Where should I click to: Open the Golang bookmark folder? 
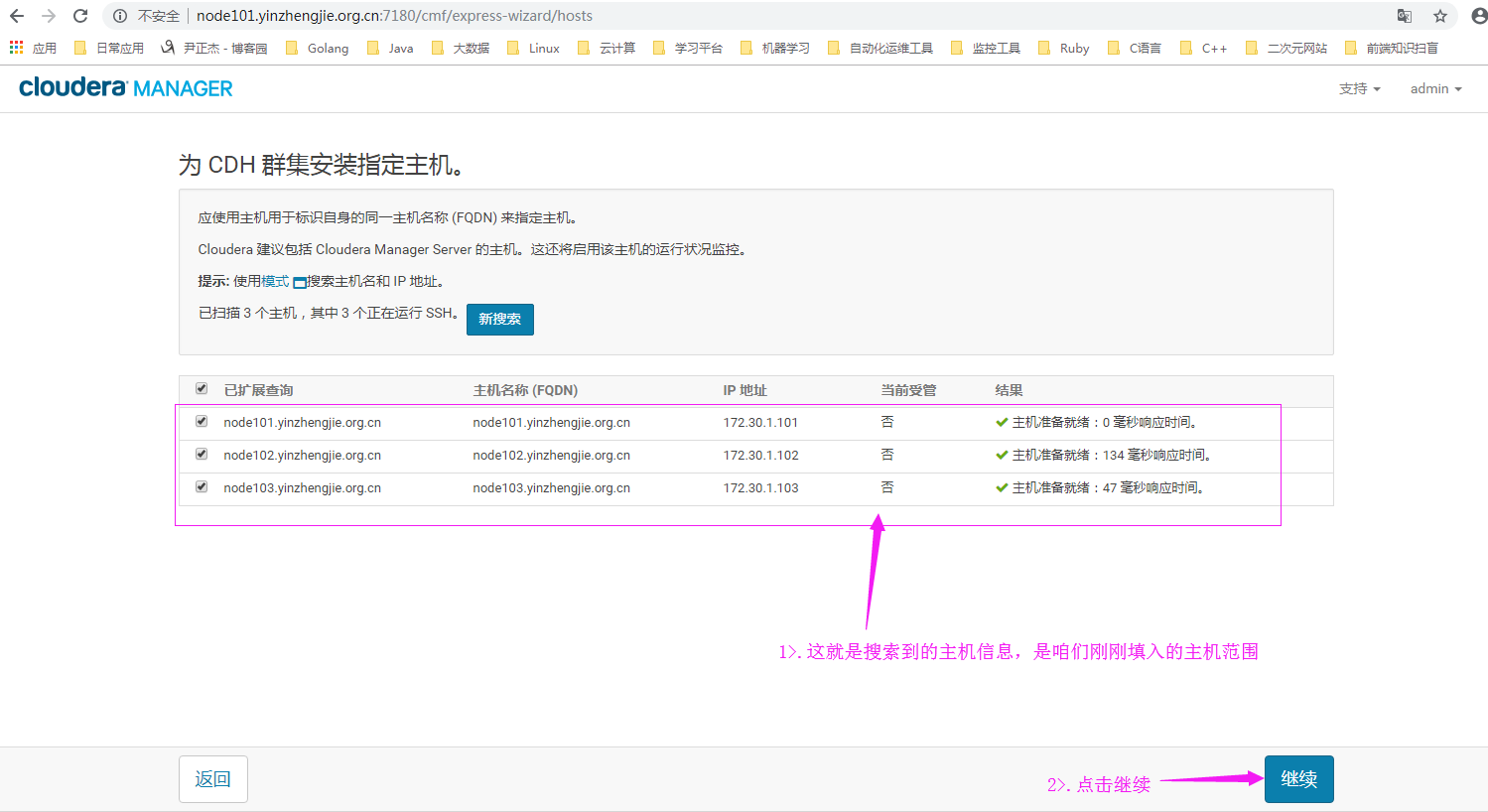tap(317, 48)
